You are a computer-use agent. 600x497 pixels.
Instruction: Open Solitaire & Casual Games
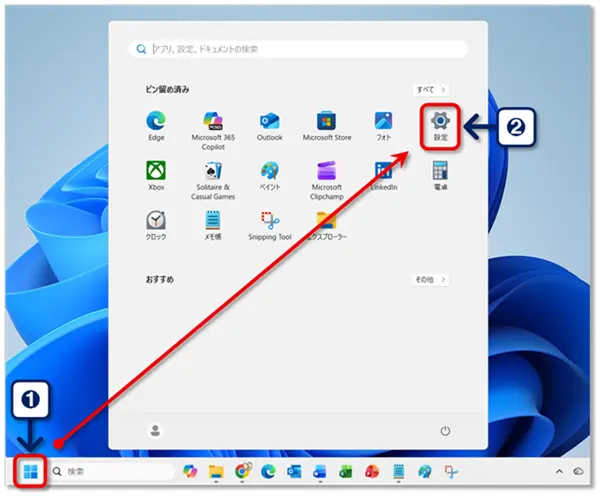(212, 174)
